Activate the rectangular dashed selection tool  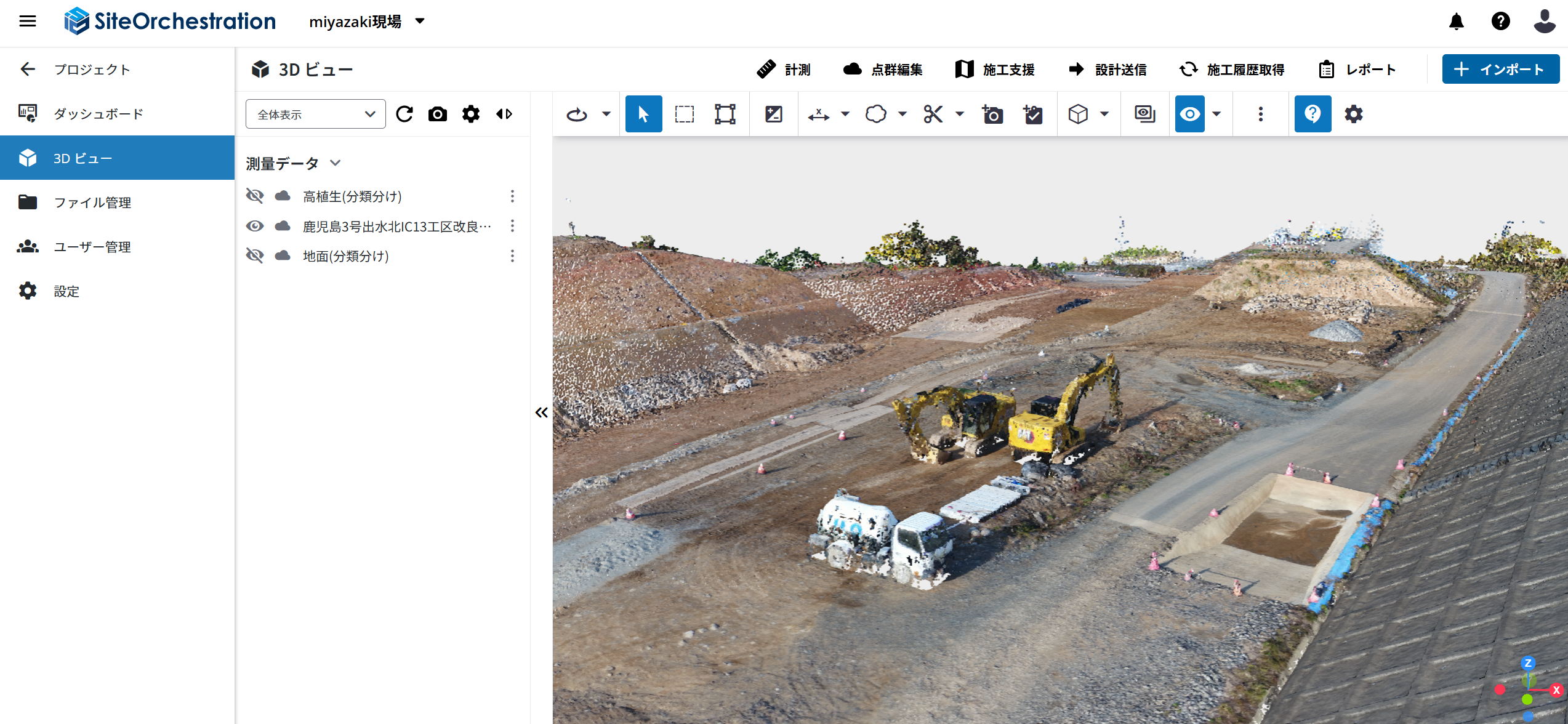pos(684,114)
